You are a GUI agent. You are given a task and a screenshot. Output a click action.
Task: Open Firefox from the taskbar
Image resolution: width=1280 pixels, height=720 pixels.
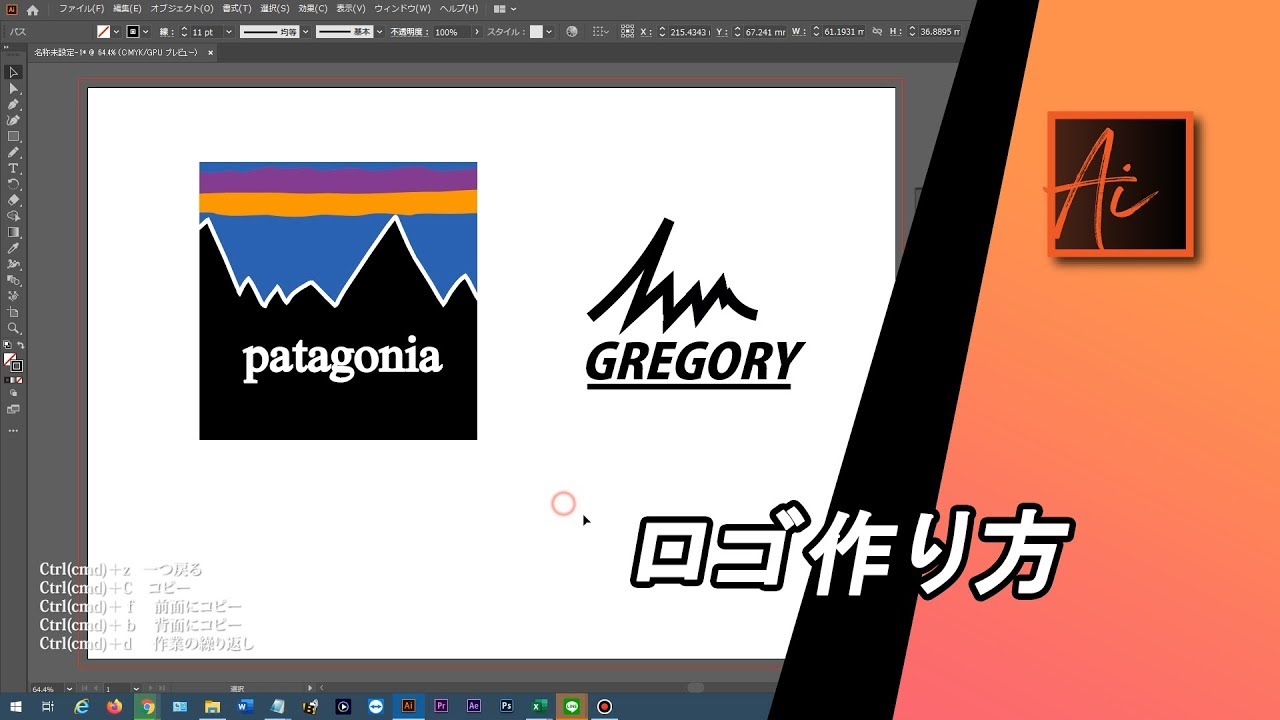pyautogui.click(x=114, y=706)
